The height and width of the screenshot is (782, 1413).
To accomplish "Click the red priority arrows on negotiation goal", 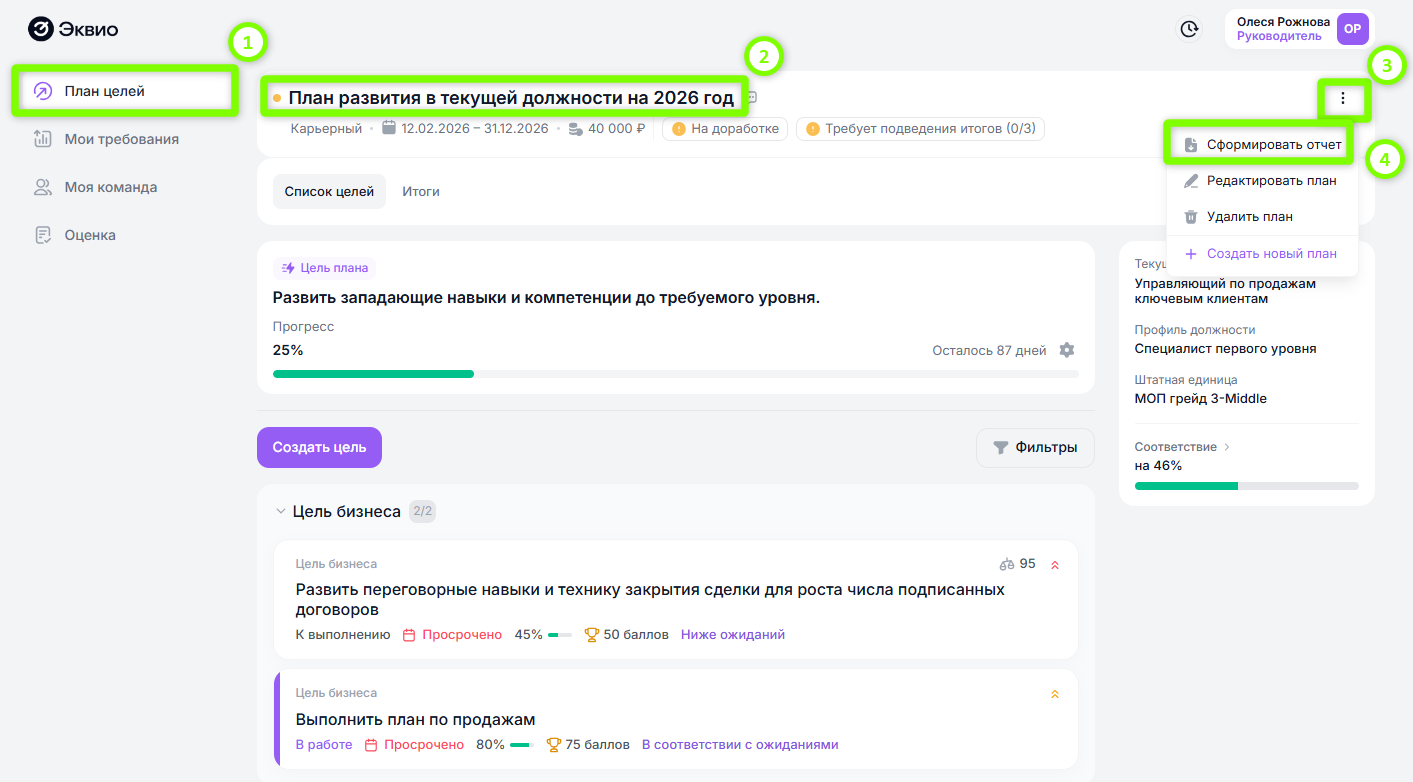I will [1054, 565].
